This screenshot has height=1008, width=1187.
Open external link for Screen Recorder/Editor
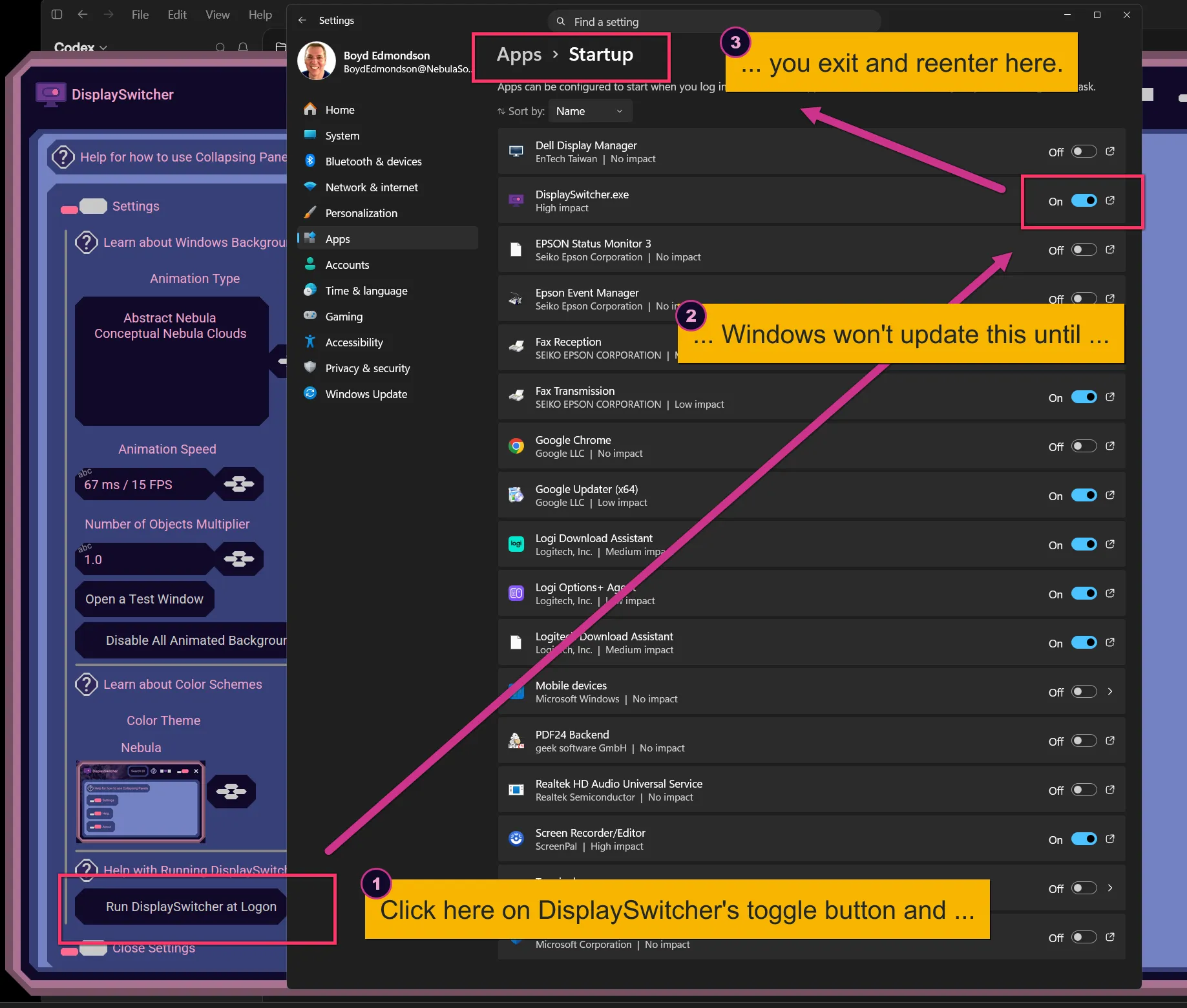1110,839
